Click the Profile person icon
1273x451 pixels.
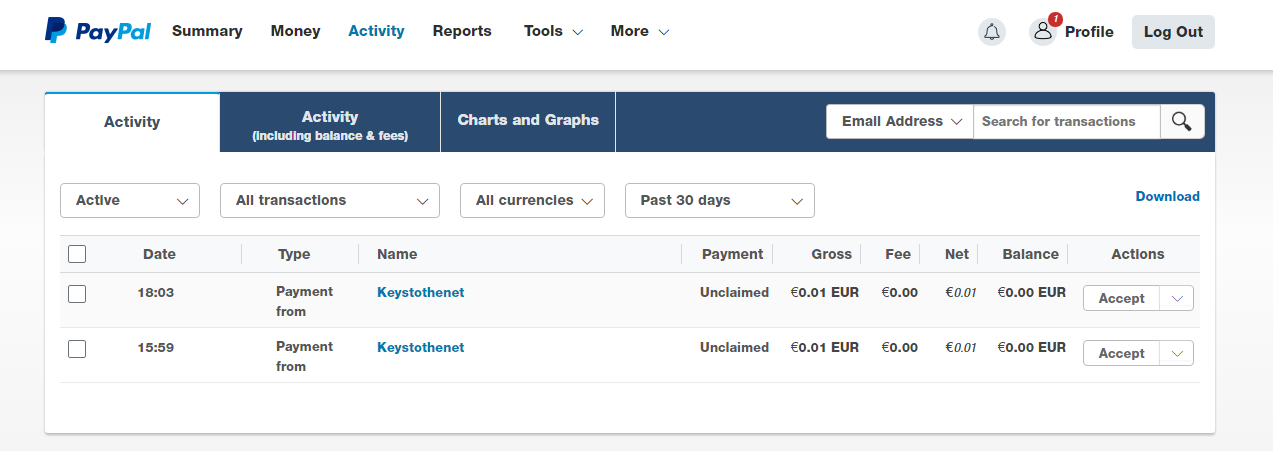1043,32
